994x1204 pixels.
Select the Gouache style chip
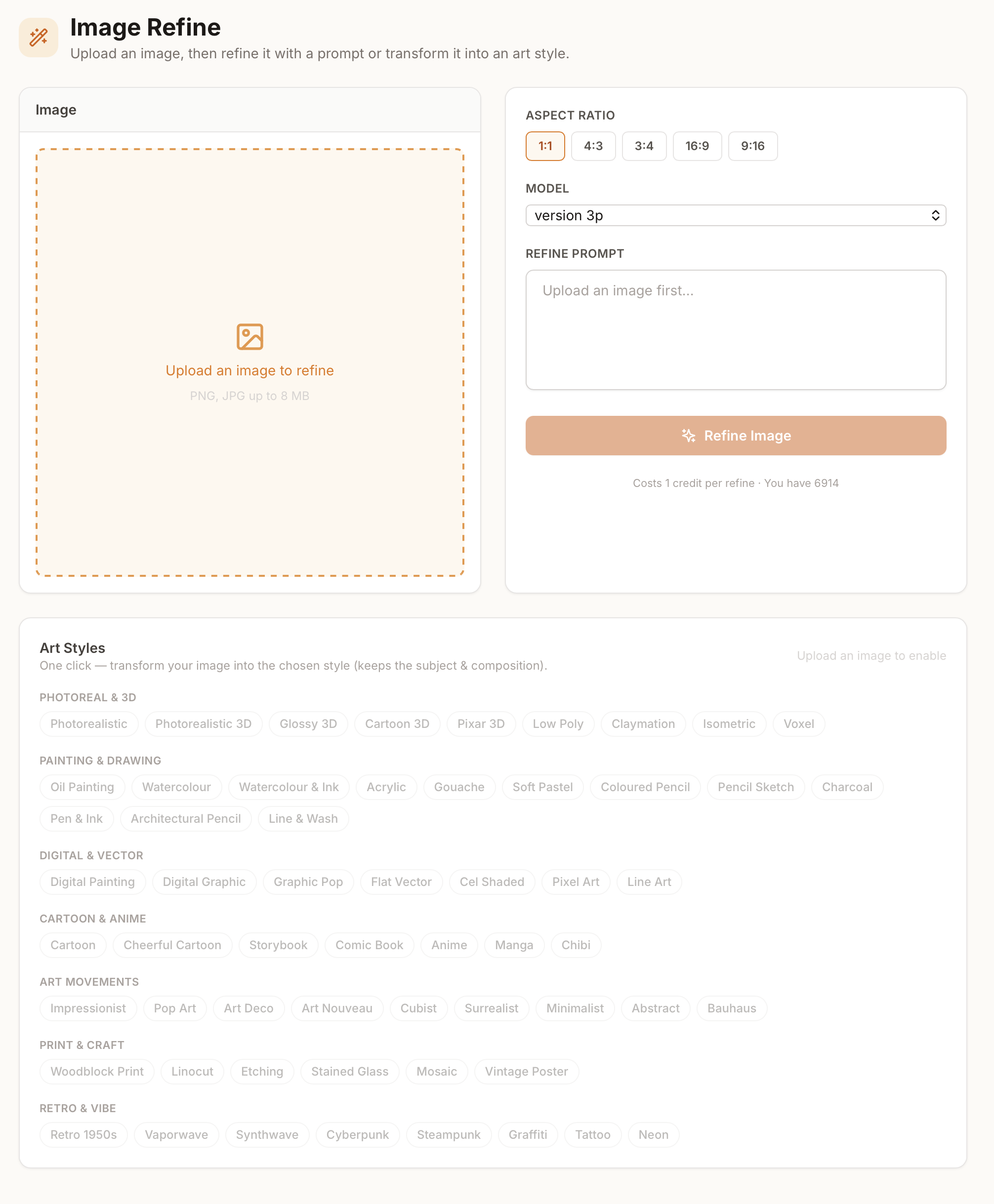click(458, 787)
